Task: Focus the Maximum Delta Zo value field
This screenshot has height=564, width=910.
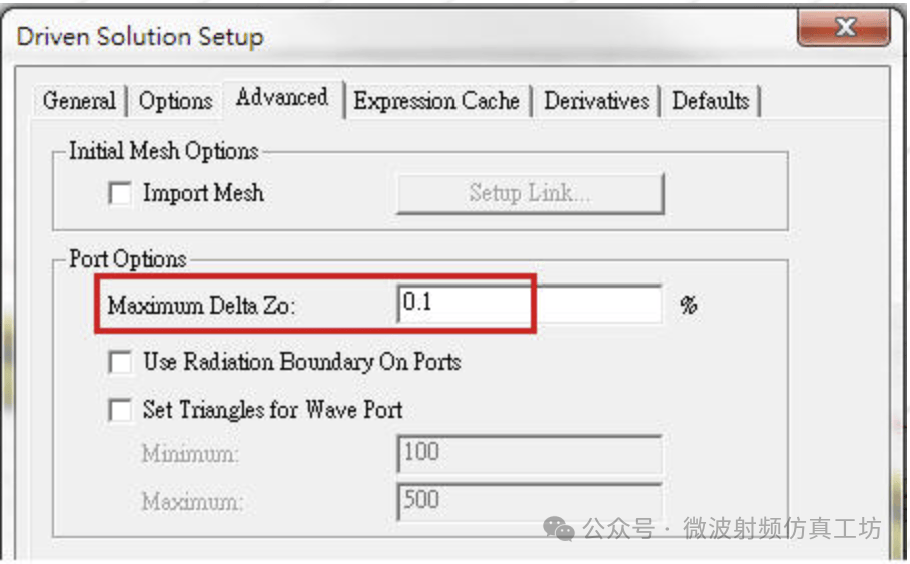Action: pyautogui.click(x=530, y=304)
